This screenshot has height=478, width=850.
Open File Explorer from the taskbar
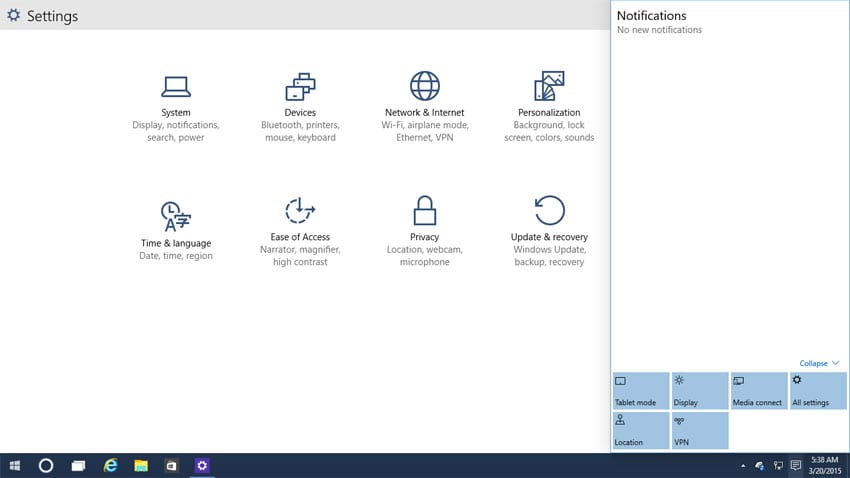coord(141,466)
